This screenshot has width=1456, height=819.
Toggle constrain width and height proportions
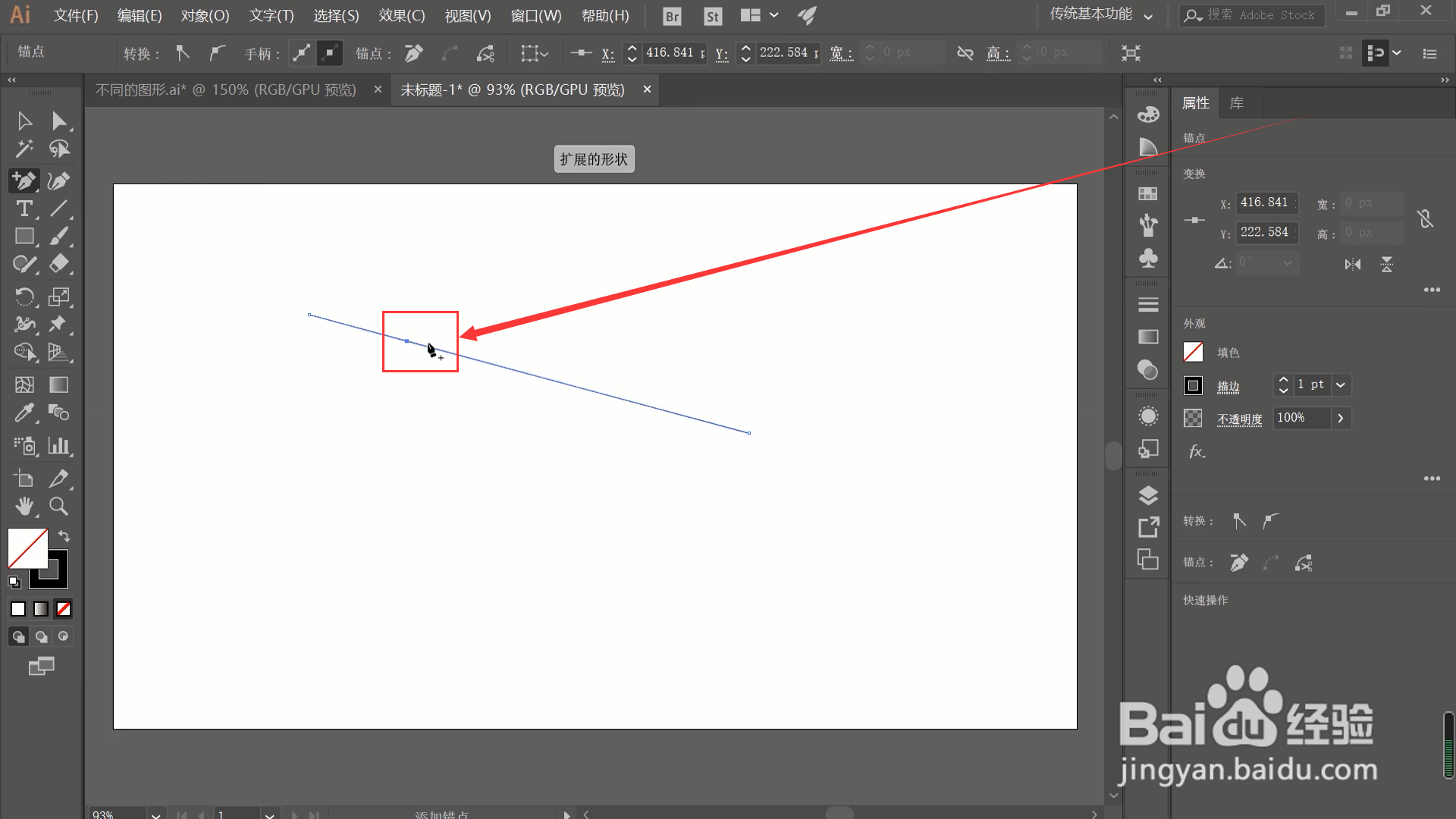point(1425,218)
